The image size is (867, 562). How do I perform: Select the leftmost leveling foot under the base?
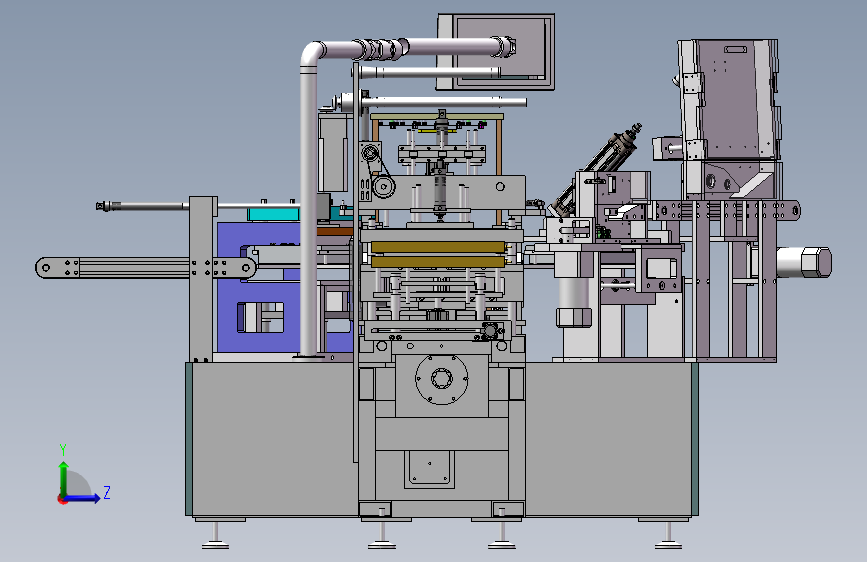pyautogui.click(x=215, y=535)
